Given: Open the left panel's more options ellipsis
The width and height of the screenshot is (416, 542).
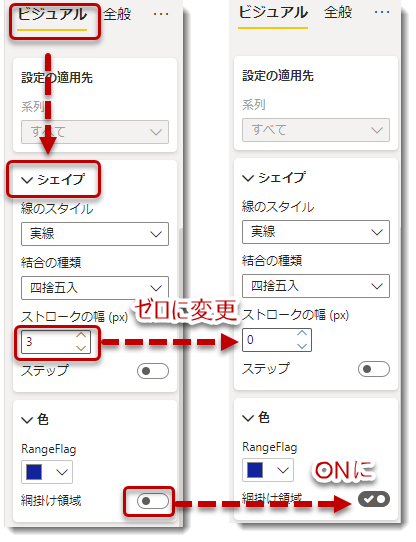Looking at the screenshot, I should [x=161, y=14].
